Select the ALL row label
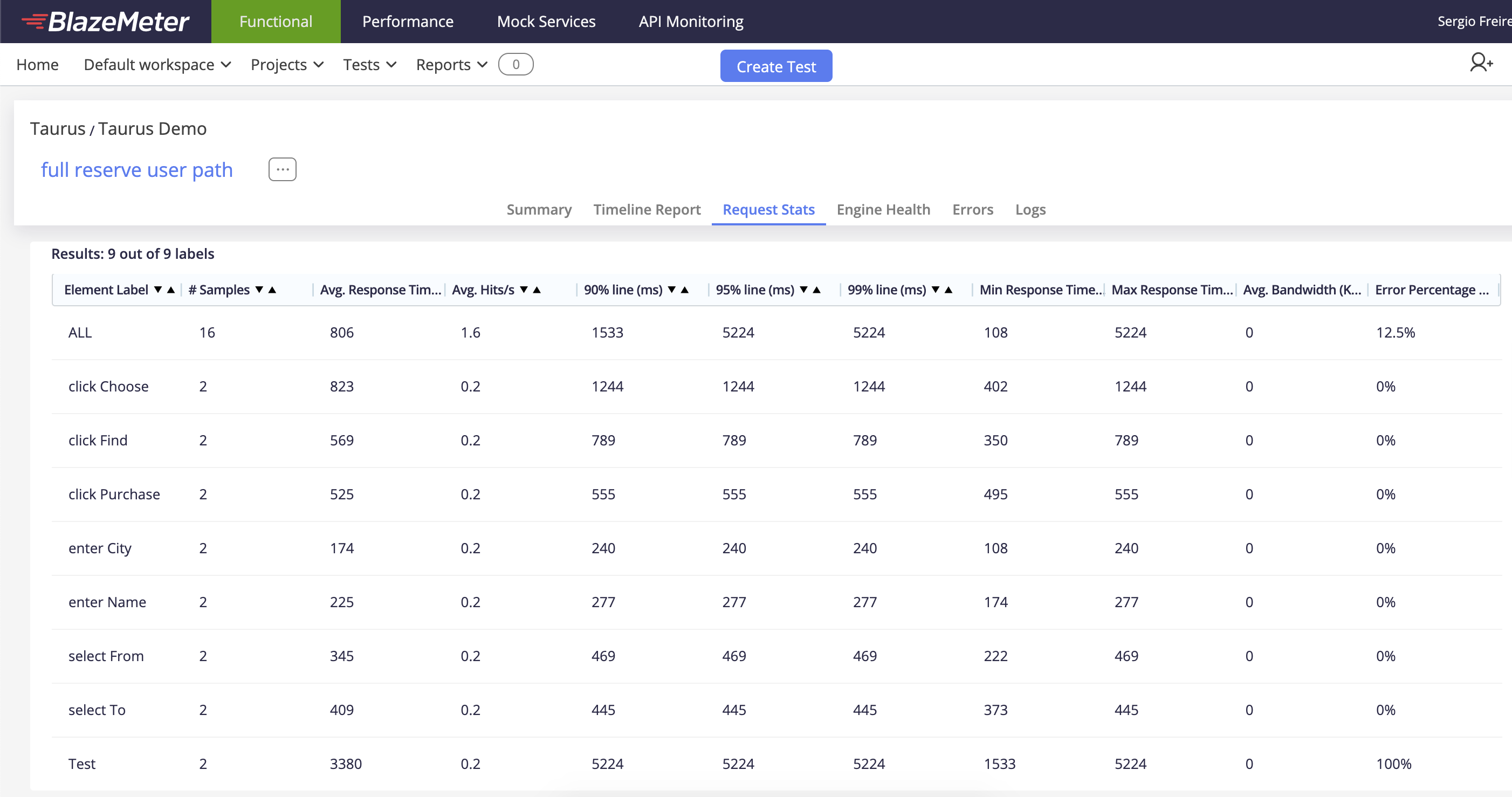Image resolution: width=1512 pixels, height=797 pixels. [80, 333]
